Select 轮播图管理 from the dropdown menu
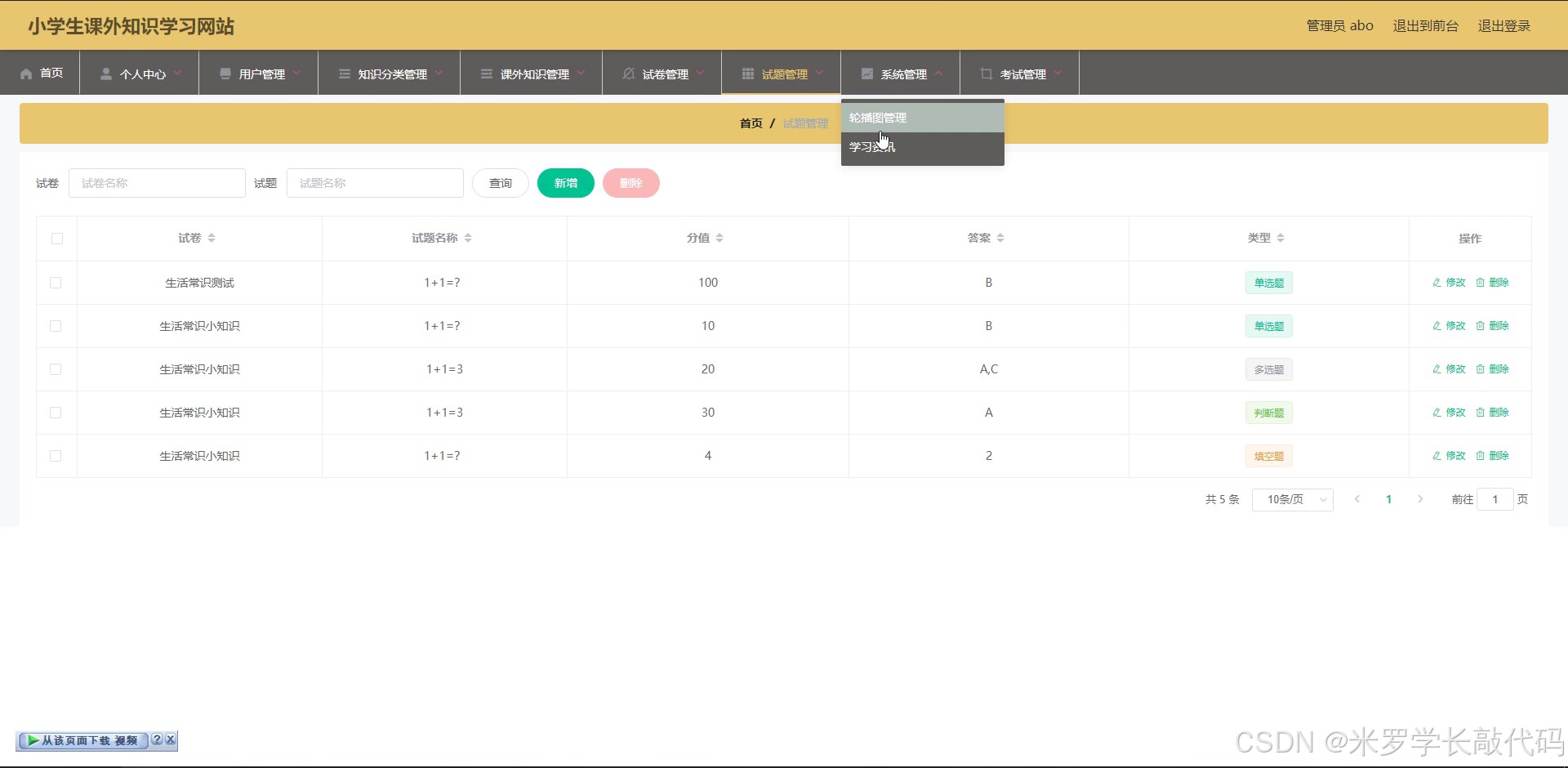Image resolution: width=1568 pixels, height=768 pixels. (922, 118)
